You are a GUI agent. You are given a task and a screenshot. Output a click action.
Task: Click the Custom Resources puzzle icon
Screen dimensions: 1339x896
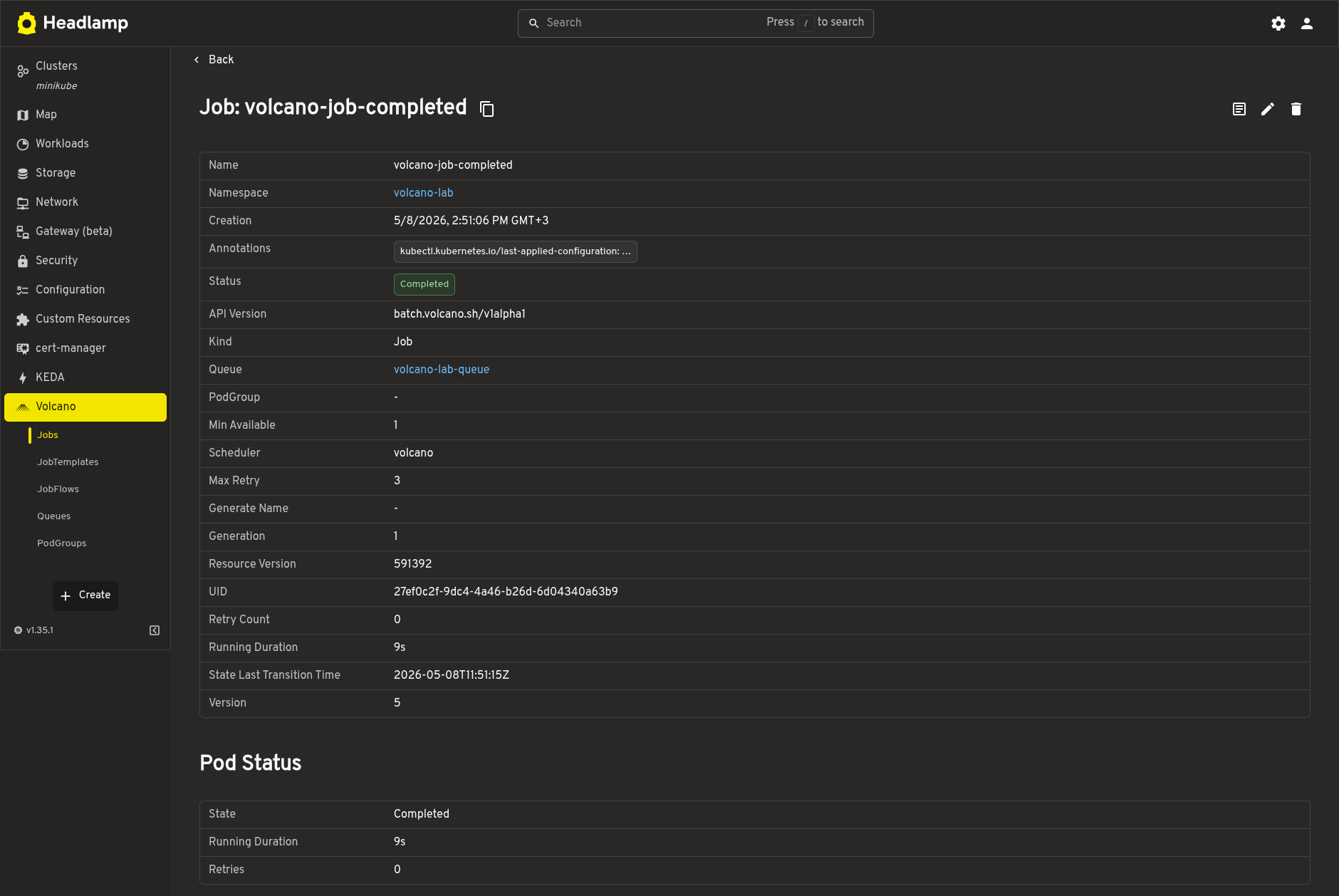point(23,319)
